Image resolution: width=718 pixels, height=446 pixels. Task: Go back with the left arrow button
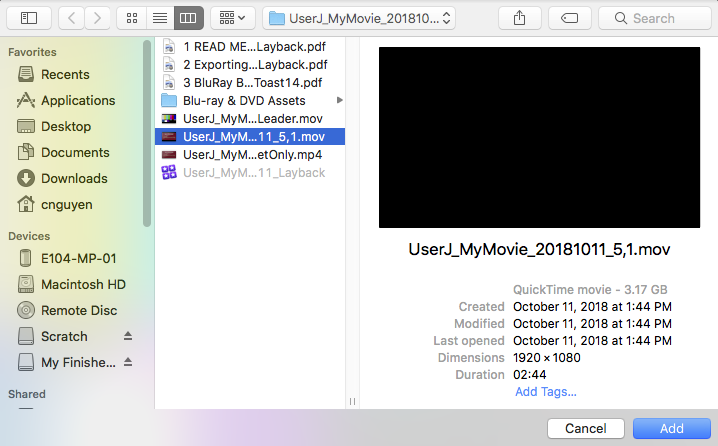pyautogui.click(x=71, y=18)
